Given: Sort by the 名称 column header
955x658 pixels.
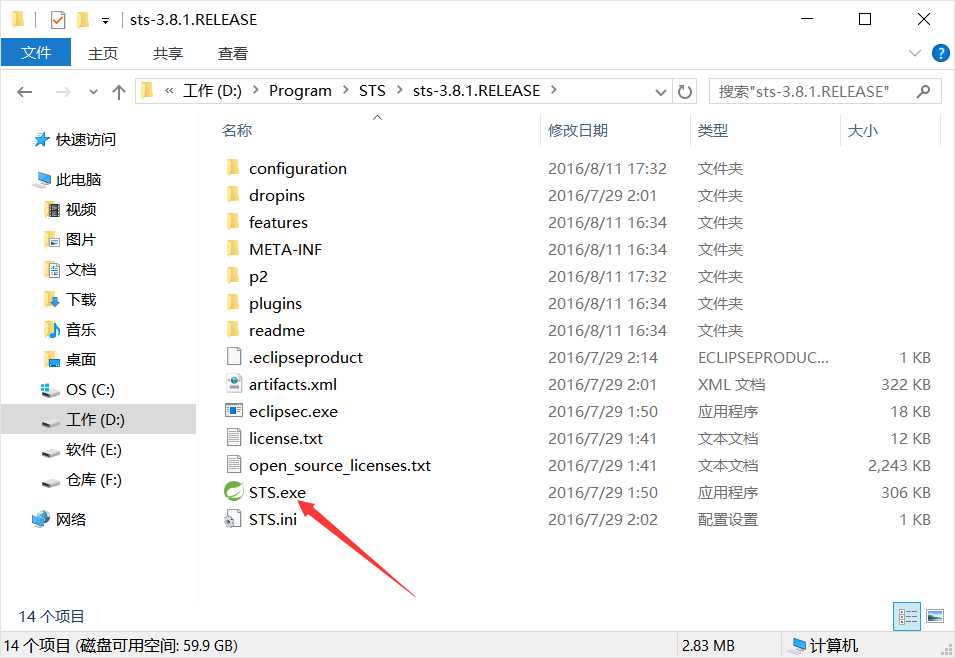Looking at the screenshot, I should (x=237, y=130).
